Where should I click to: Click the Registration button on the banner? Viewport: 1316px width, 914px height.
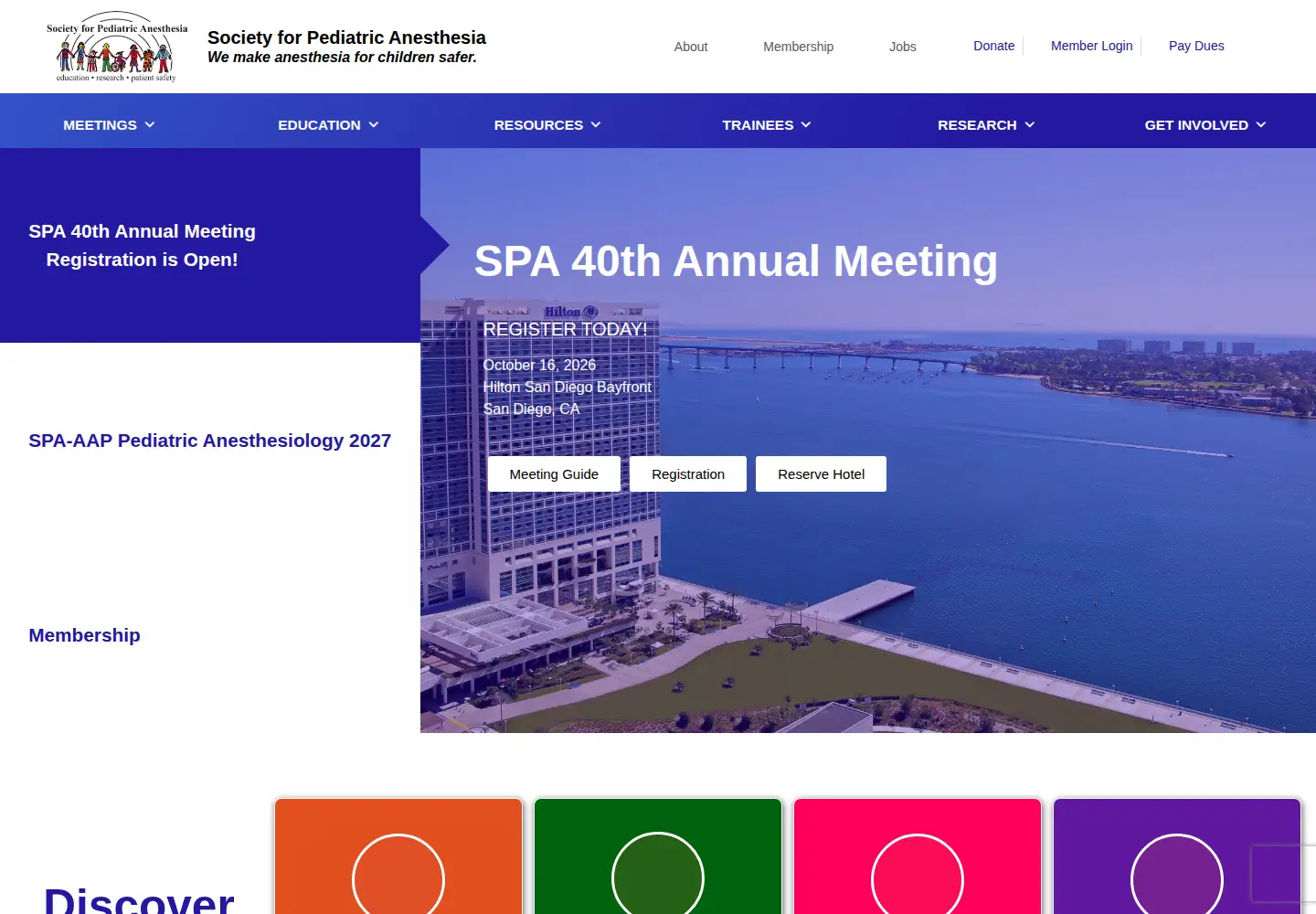pyautogui.click(x=688, y=474)
